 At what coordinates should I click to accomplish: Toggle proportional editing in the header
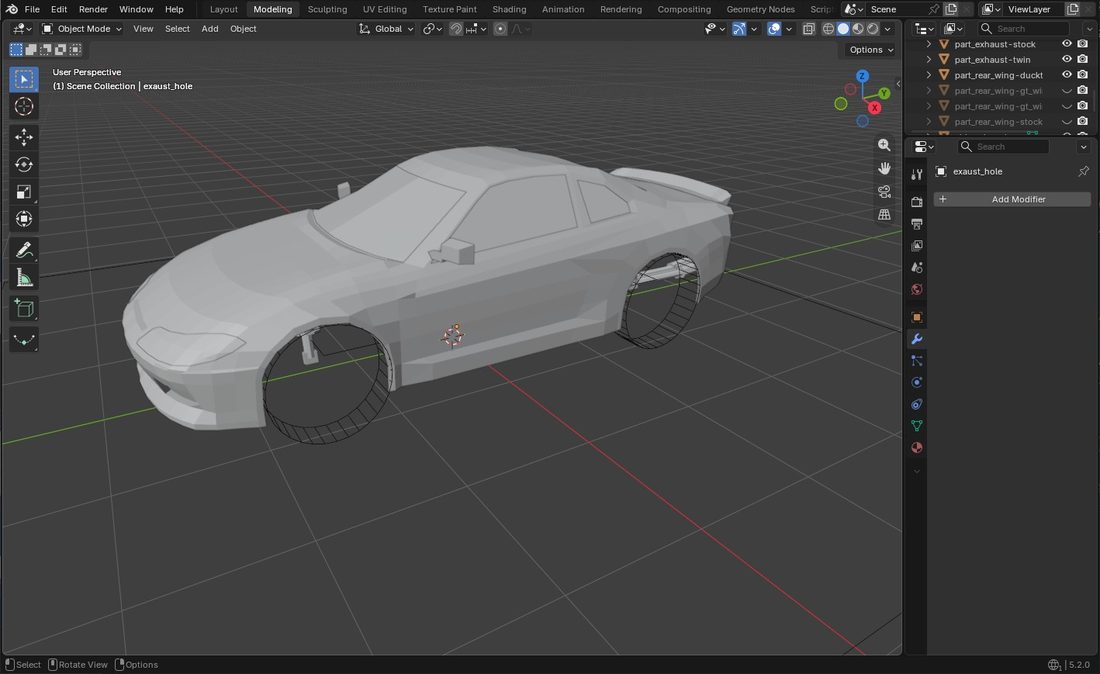click(x=500, y=29)
